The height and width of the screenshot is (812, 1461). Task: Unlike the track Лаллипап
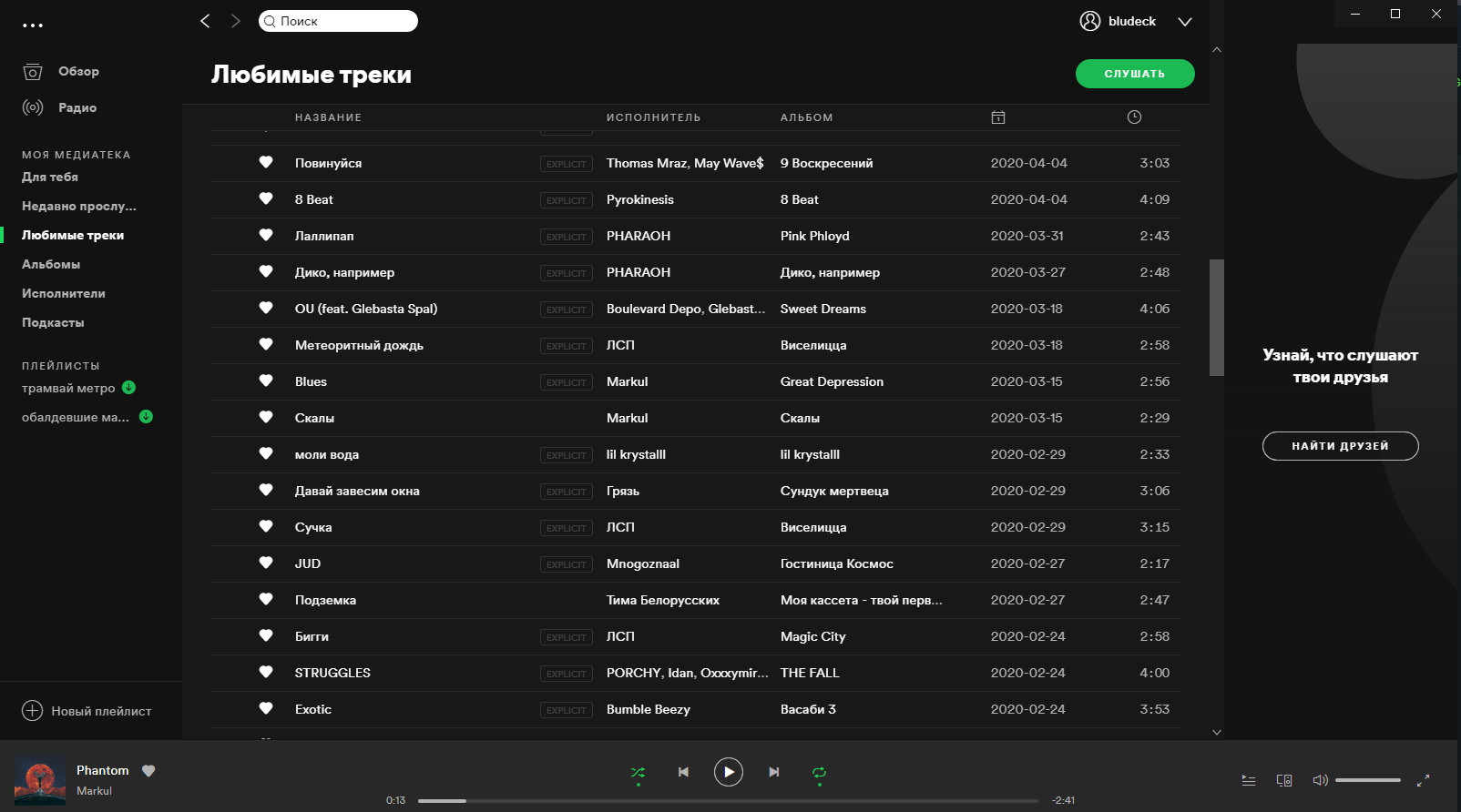point(266,235)
